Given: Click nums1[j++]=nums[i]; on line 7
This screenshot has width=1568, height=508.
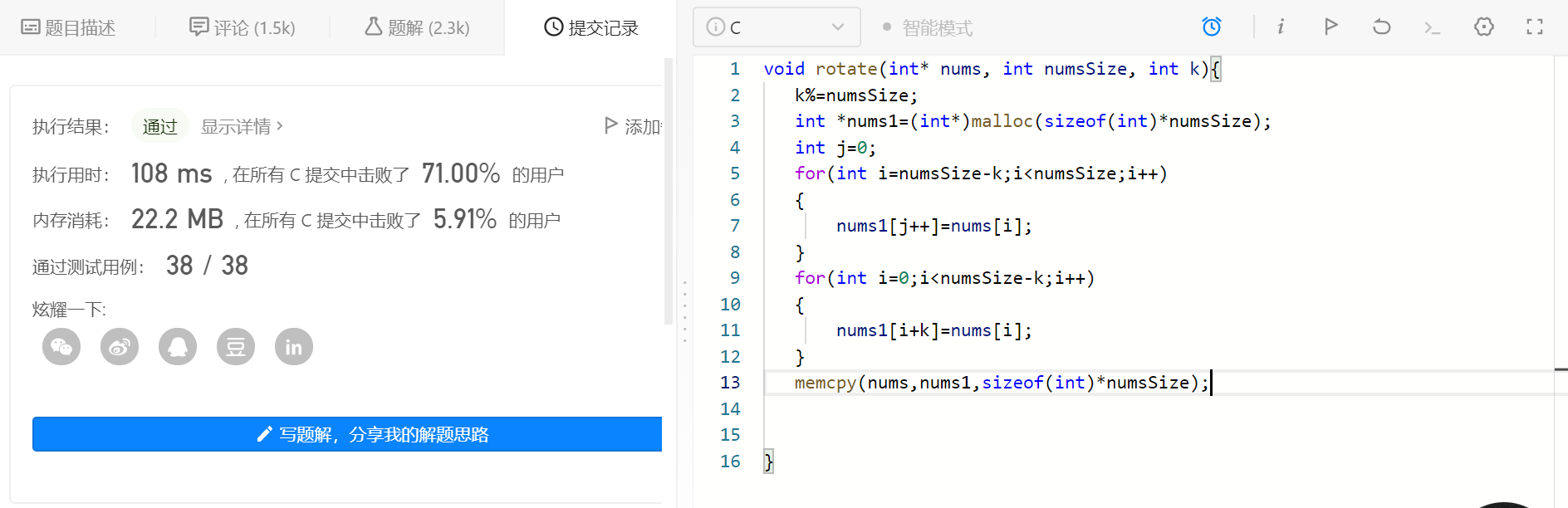Looking at the screenshot, I should (x=934, y=226).
